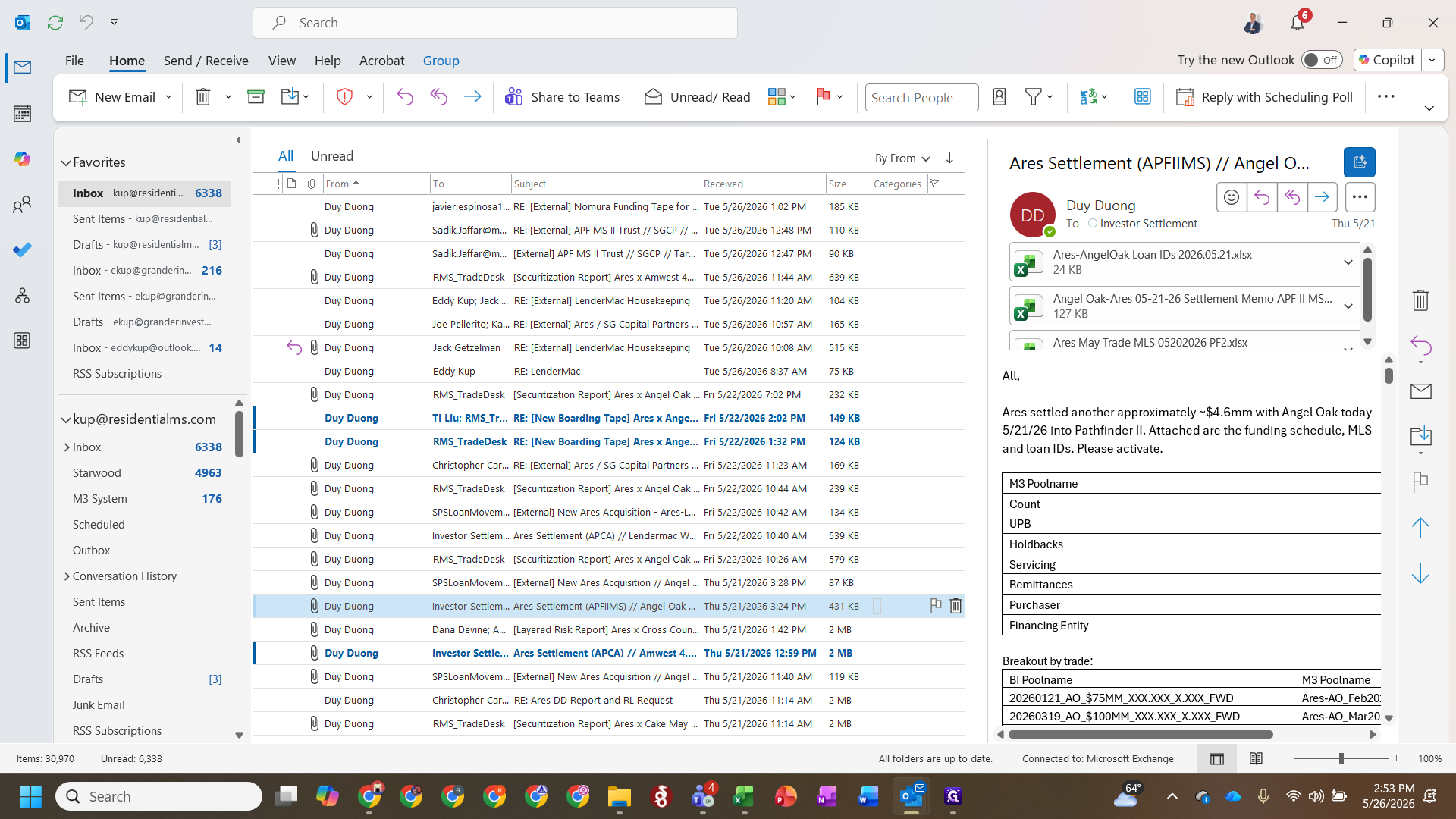Viewport: 1456px width, 819px height.
Task: Click the Forward arrow in ribbon
Action: pos(472,97)
